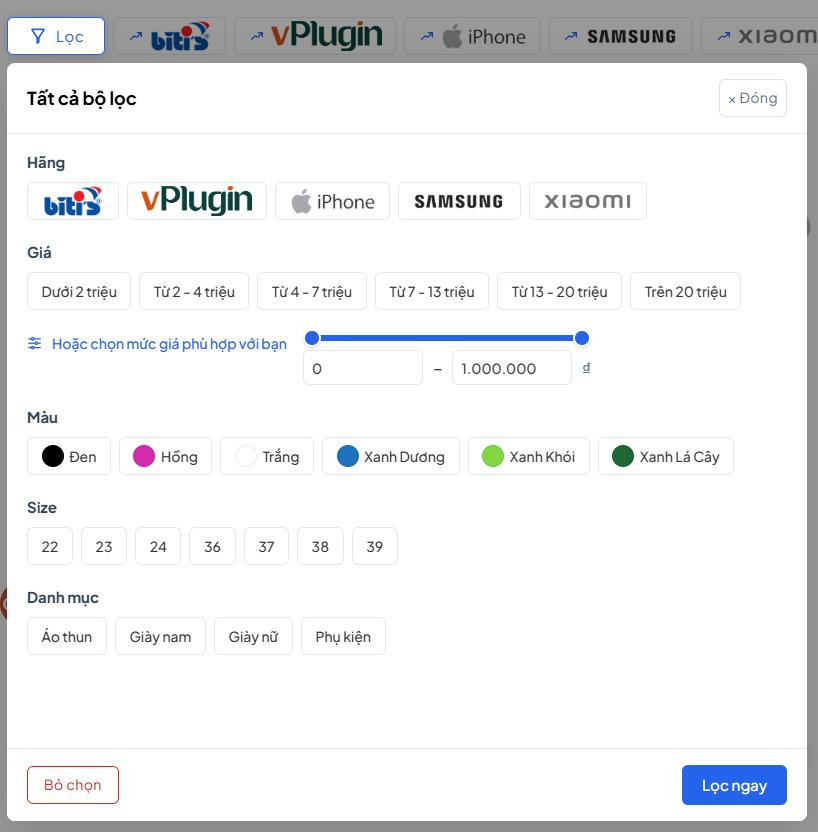Open the iPhone quick filter in top bar
This screenshot has width=818, height=832.
[472, 36]
